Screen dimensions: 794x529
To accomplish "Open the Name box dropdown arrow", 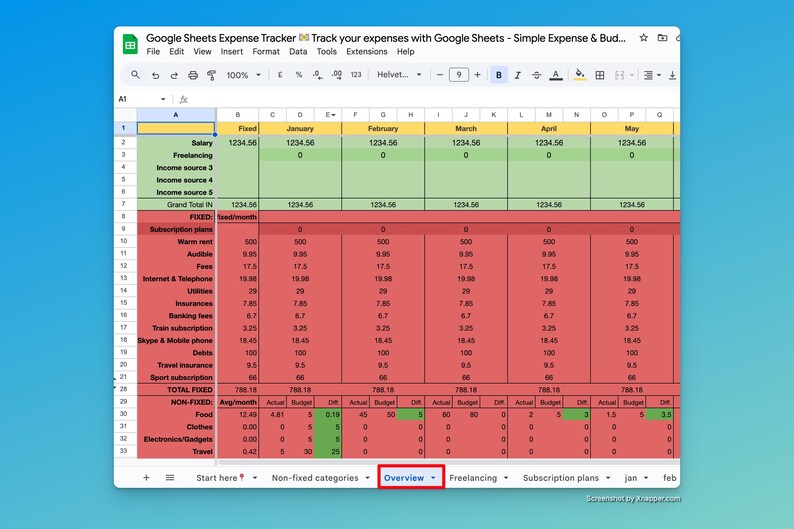I will coord(163,99).
